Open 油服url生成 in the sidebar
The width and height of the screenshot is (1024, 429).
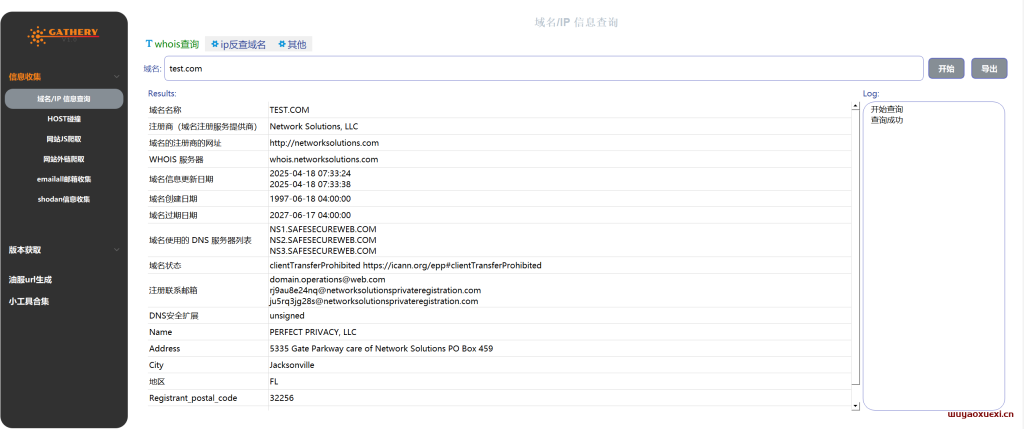click(30, 279)
